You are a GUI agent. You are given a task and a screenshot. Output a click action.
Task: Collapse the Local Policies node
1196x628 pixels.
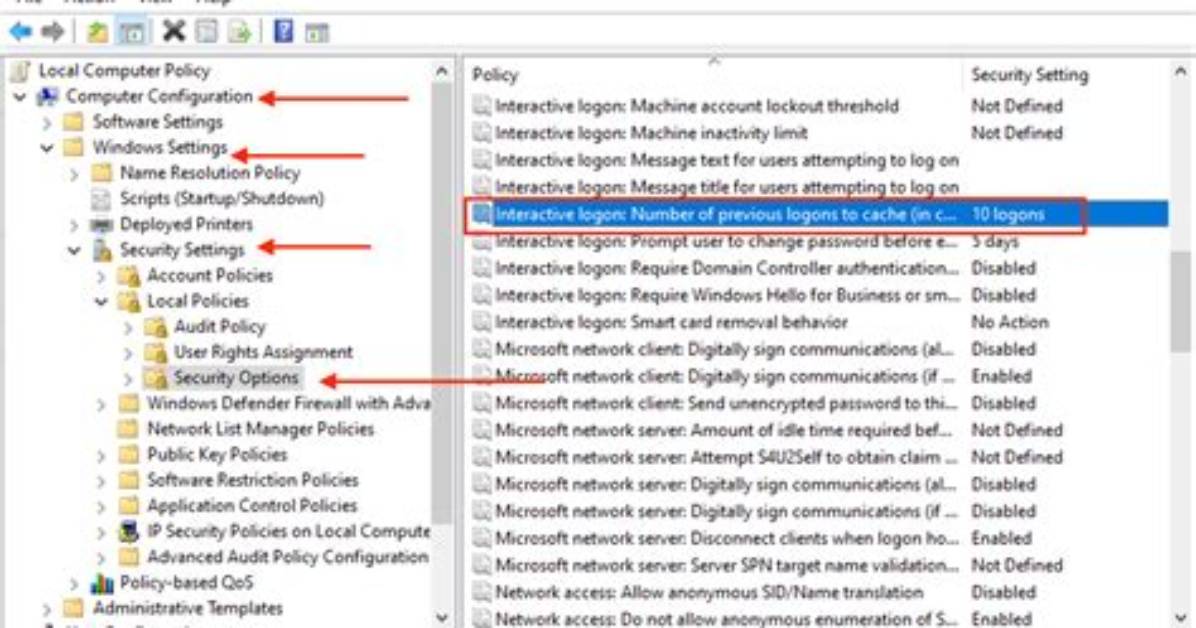pos(101,301)
